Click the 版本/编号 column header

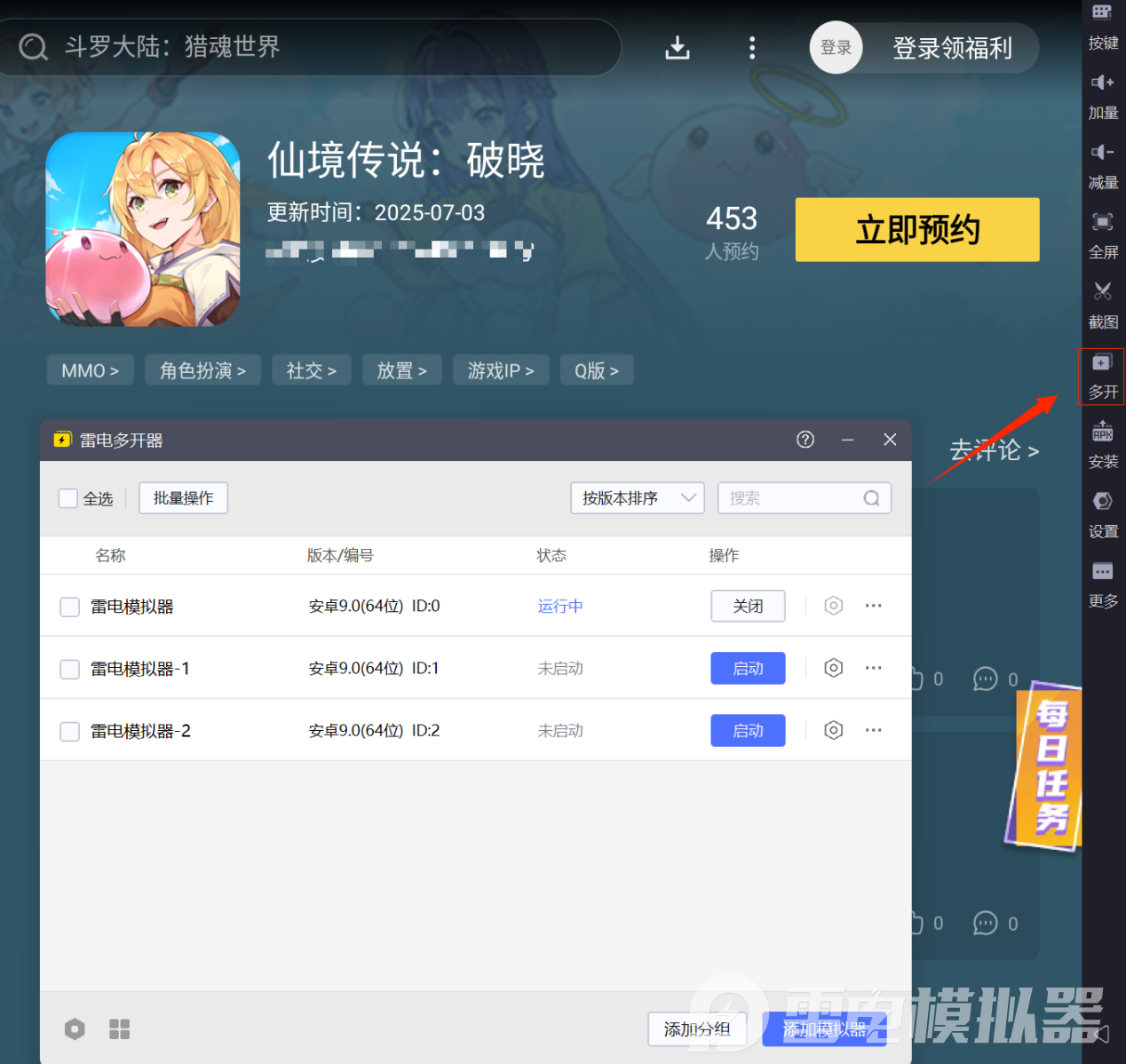click(x=340, y=555)
